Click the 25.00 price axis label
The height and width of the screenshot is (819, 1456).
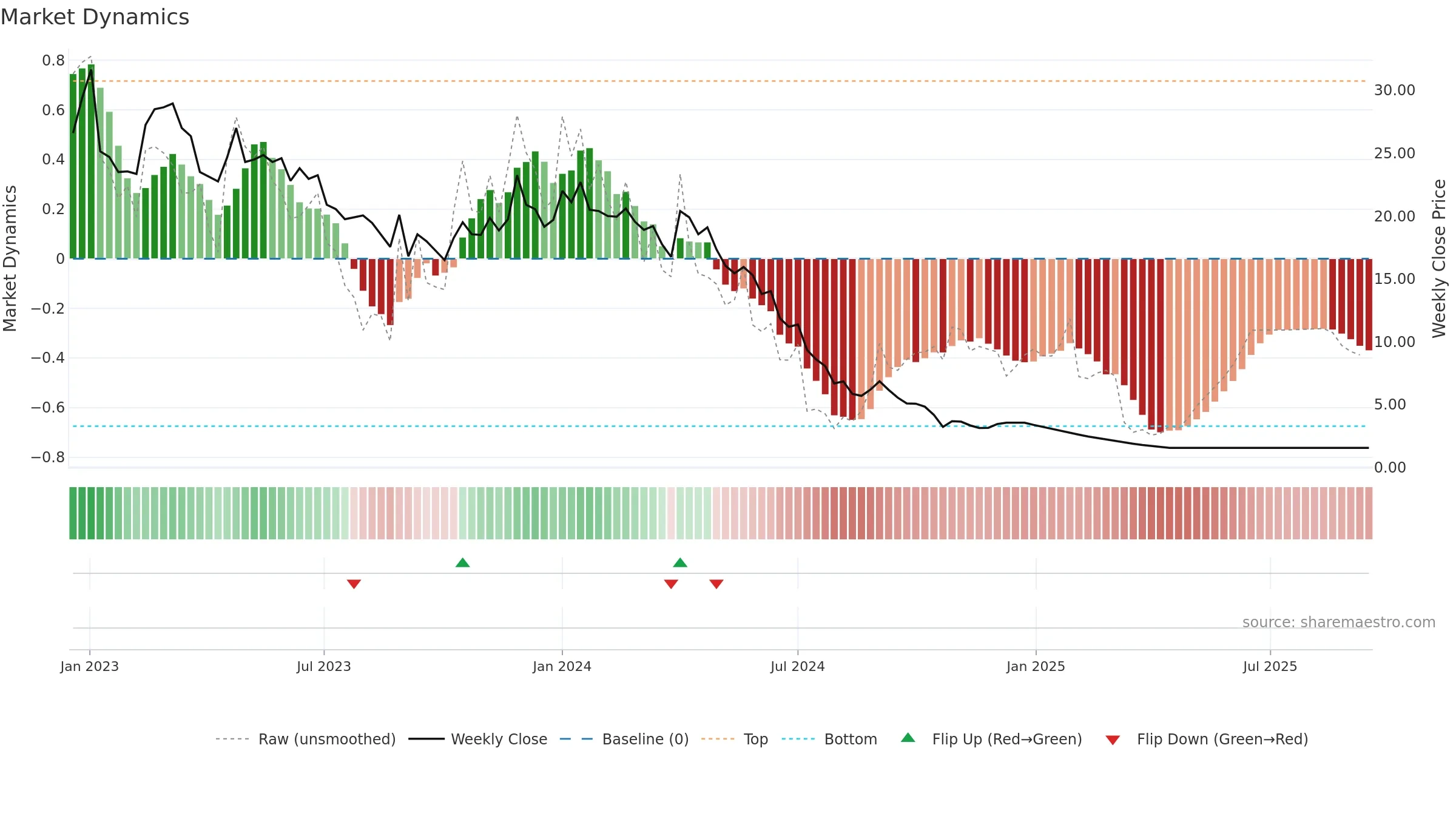[1395, 153]
